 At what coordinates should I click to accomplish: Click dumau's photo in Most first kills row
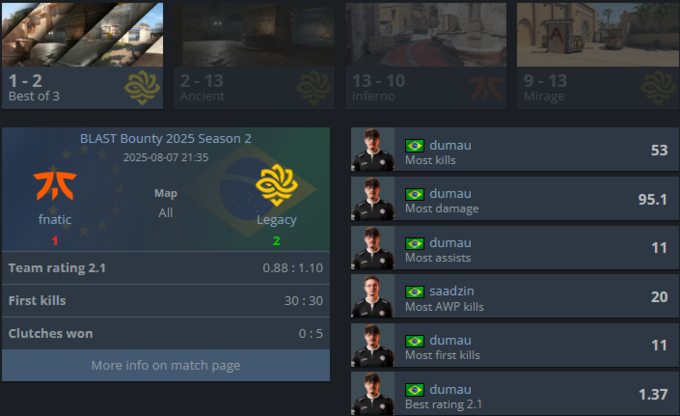[x=373, y=345]
